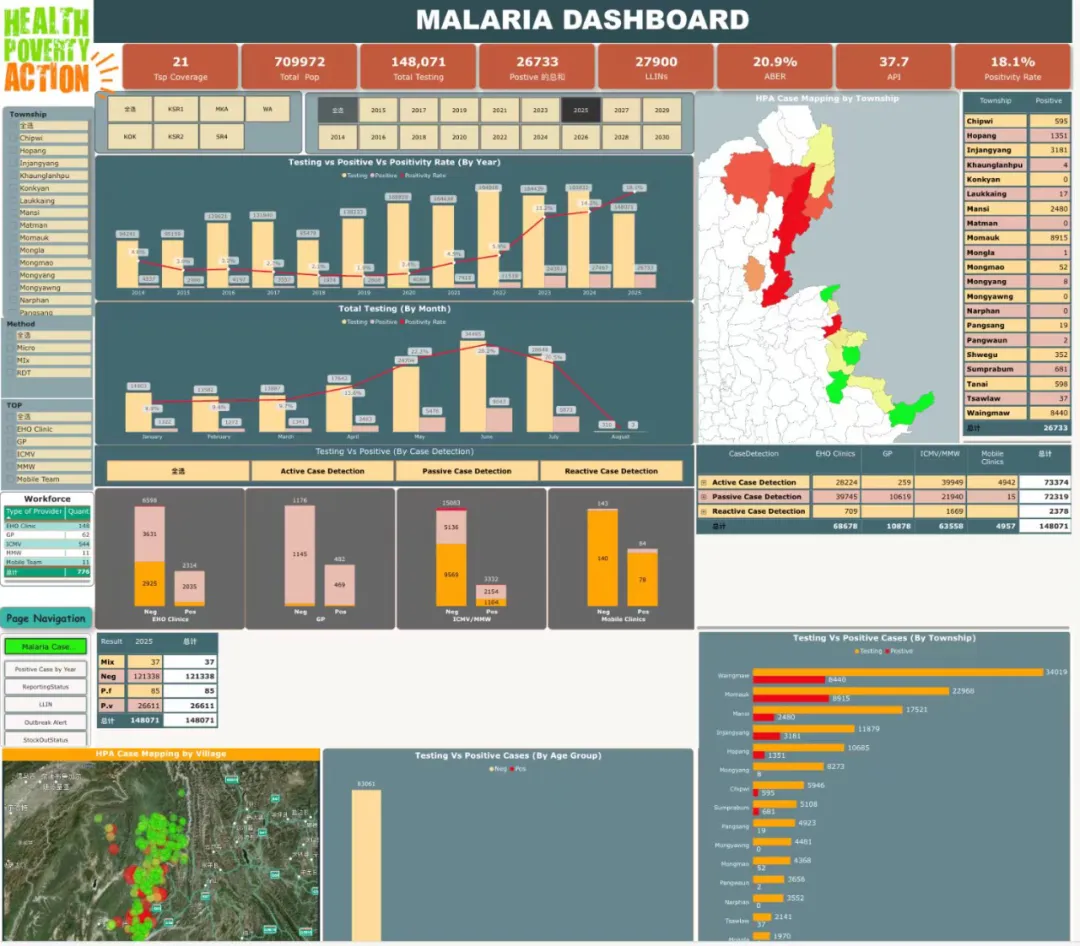Click the Total Testing KPI card

tap(417, 67)
